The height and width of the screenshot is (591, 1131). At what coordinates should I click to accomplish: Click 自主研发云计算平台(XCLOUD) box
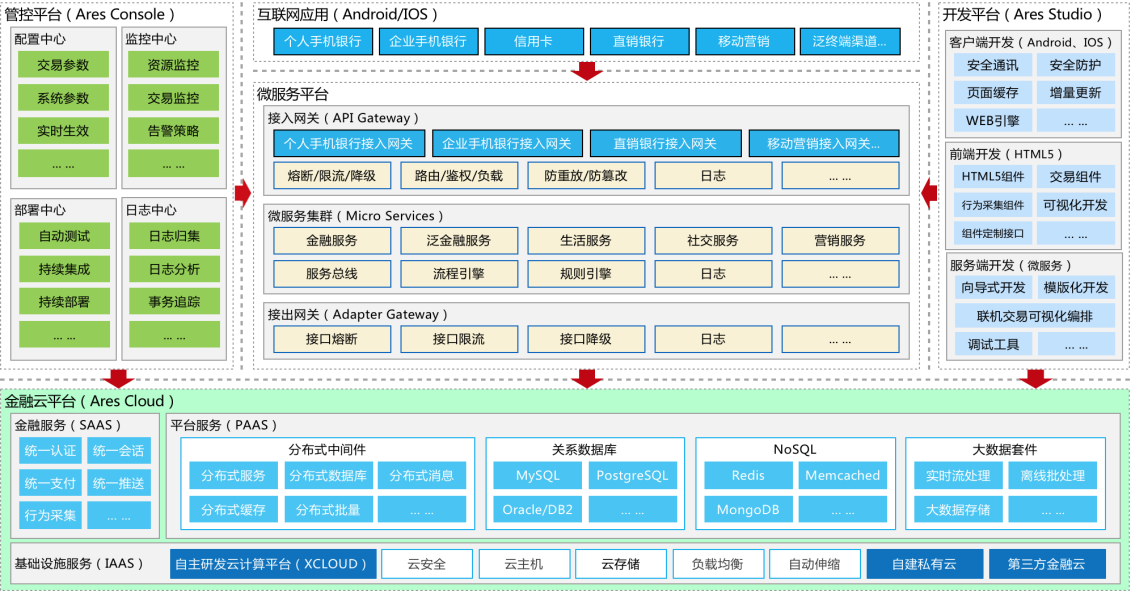273,564
